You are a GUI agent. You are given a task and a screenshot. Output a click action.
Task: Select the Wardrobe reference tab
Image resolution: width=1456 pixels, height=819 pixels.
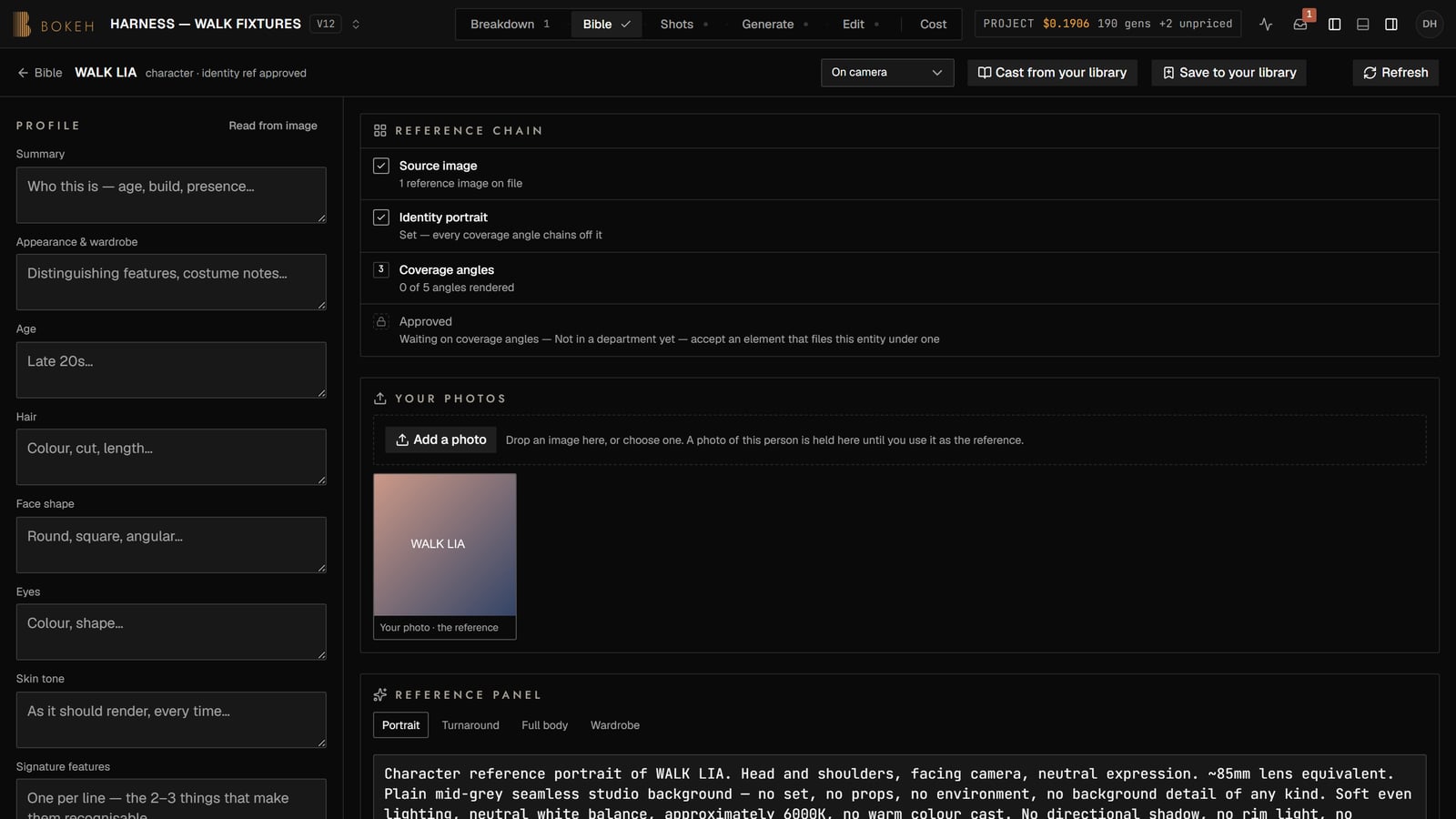[x=614, y=725]
